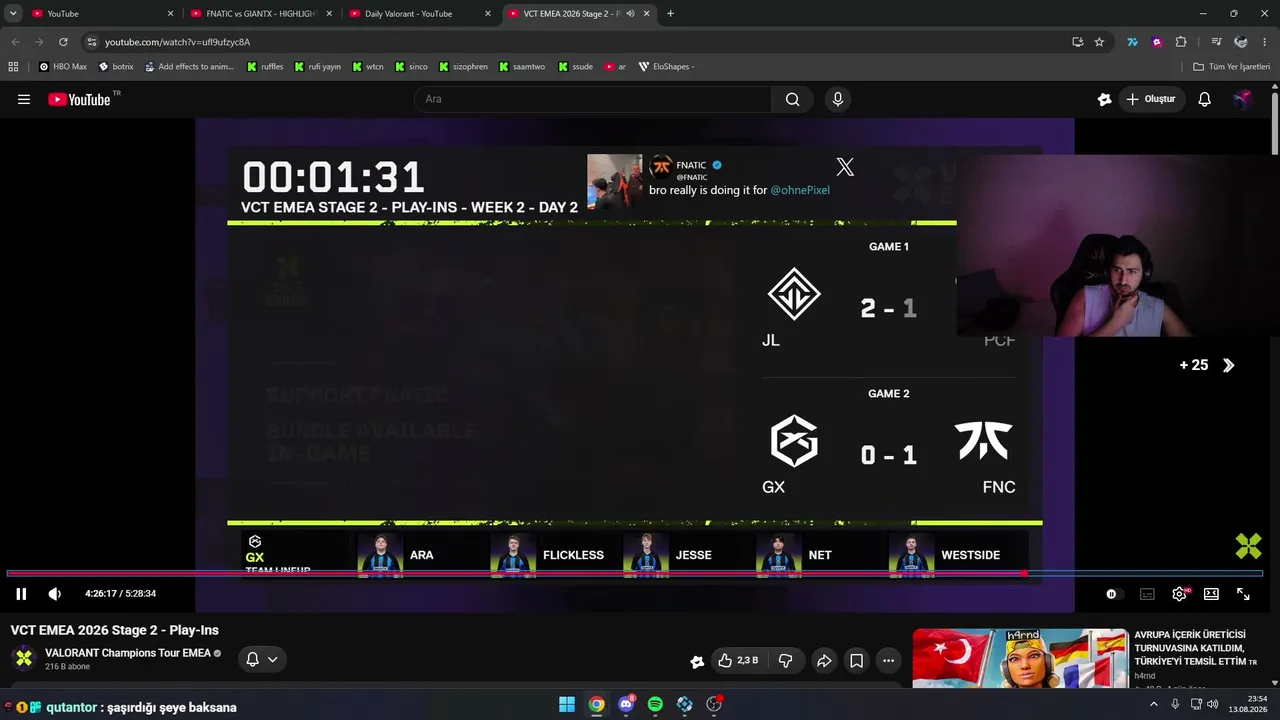Open the HBO Max bookmark
Screen dimensions: 1280x720
[x=63, y=67]
